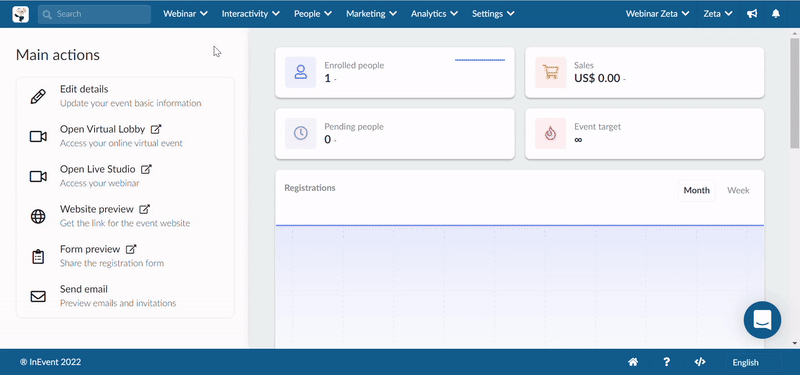Expand the Marketing menu
The height and width of the screenshot is (375, 800).
pyautogui.click(x=371, y=14)
